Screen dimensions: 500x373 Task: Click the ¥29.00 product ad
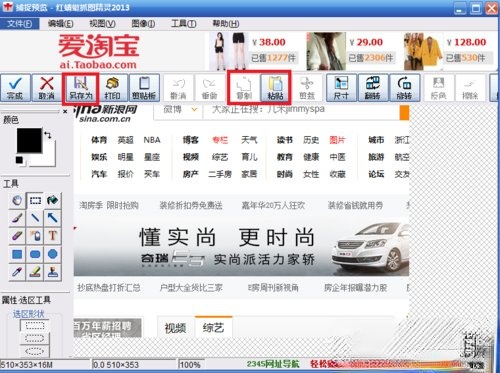pos(351,51)
